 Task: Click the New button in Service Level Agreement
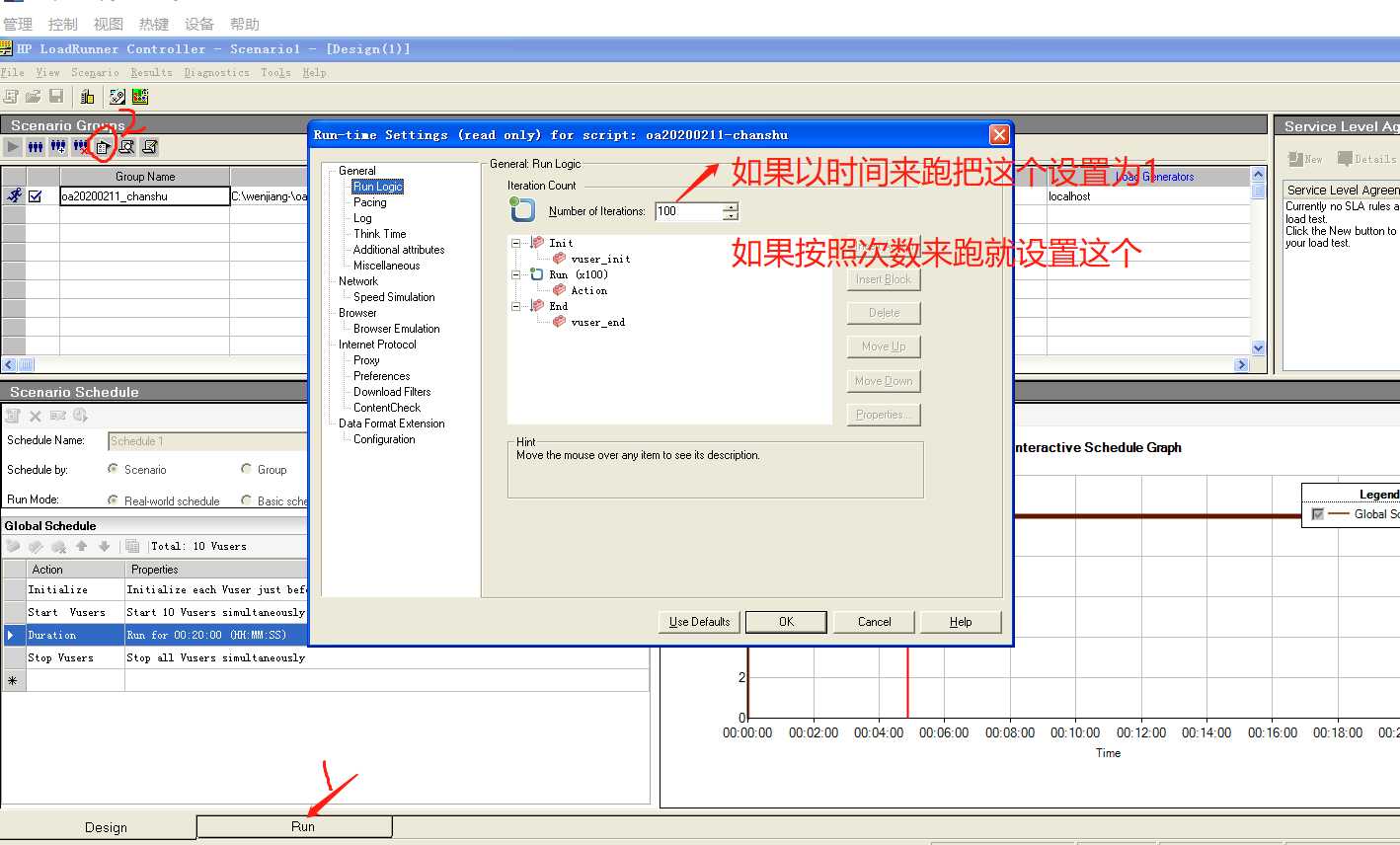click(1305, 159)
